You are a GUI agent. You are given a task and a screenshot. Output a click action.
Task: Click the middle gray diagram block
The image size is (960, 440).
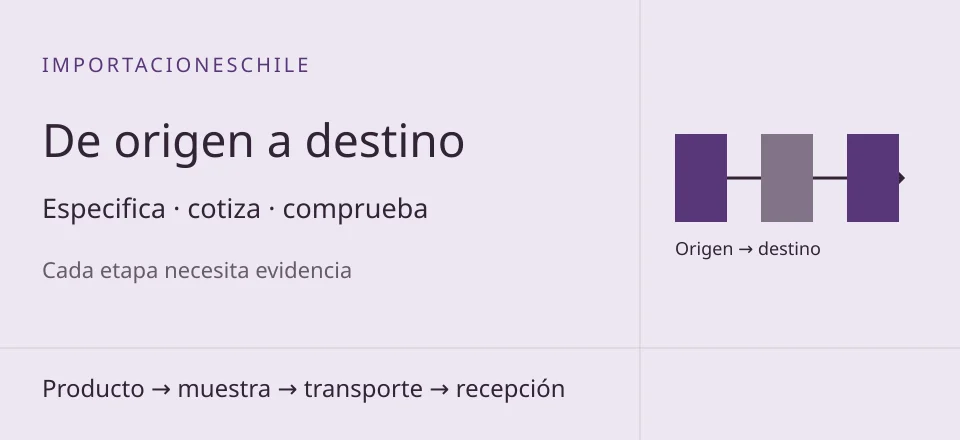[x=787, y=178]
